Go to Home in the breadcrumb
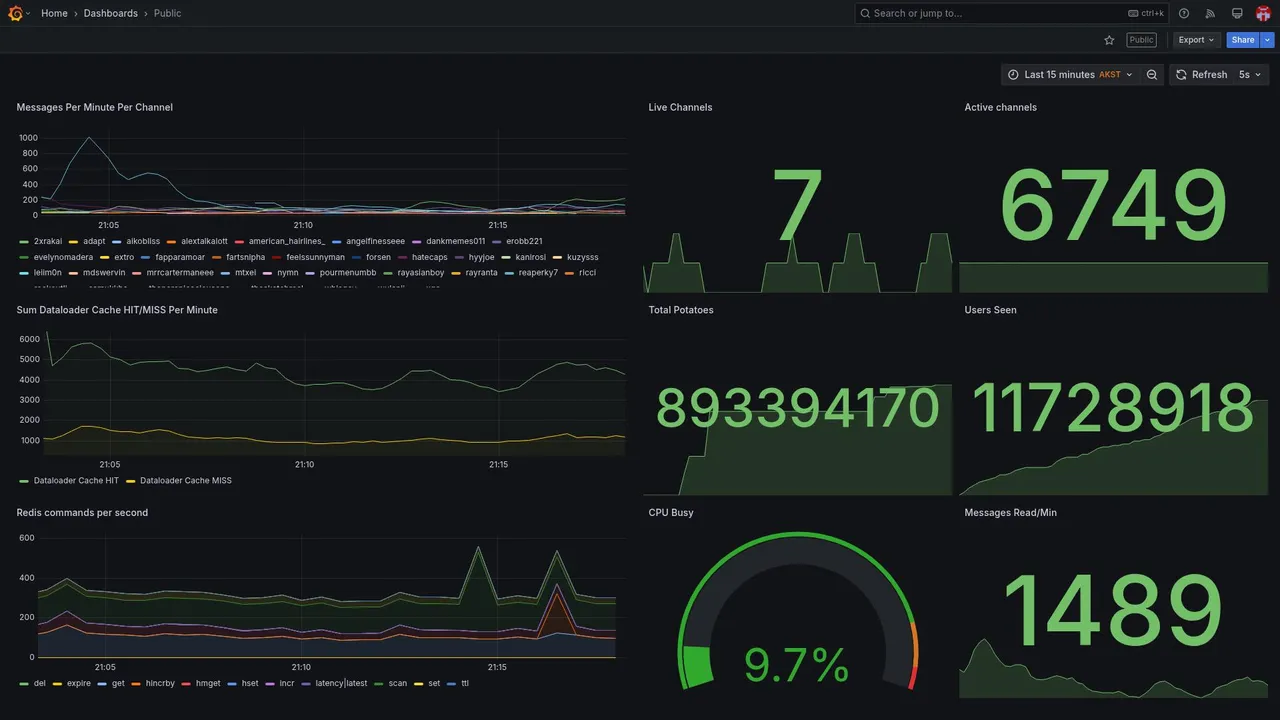 click(54, 13)
